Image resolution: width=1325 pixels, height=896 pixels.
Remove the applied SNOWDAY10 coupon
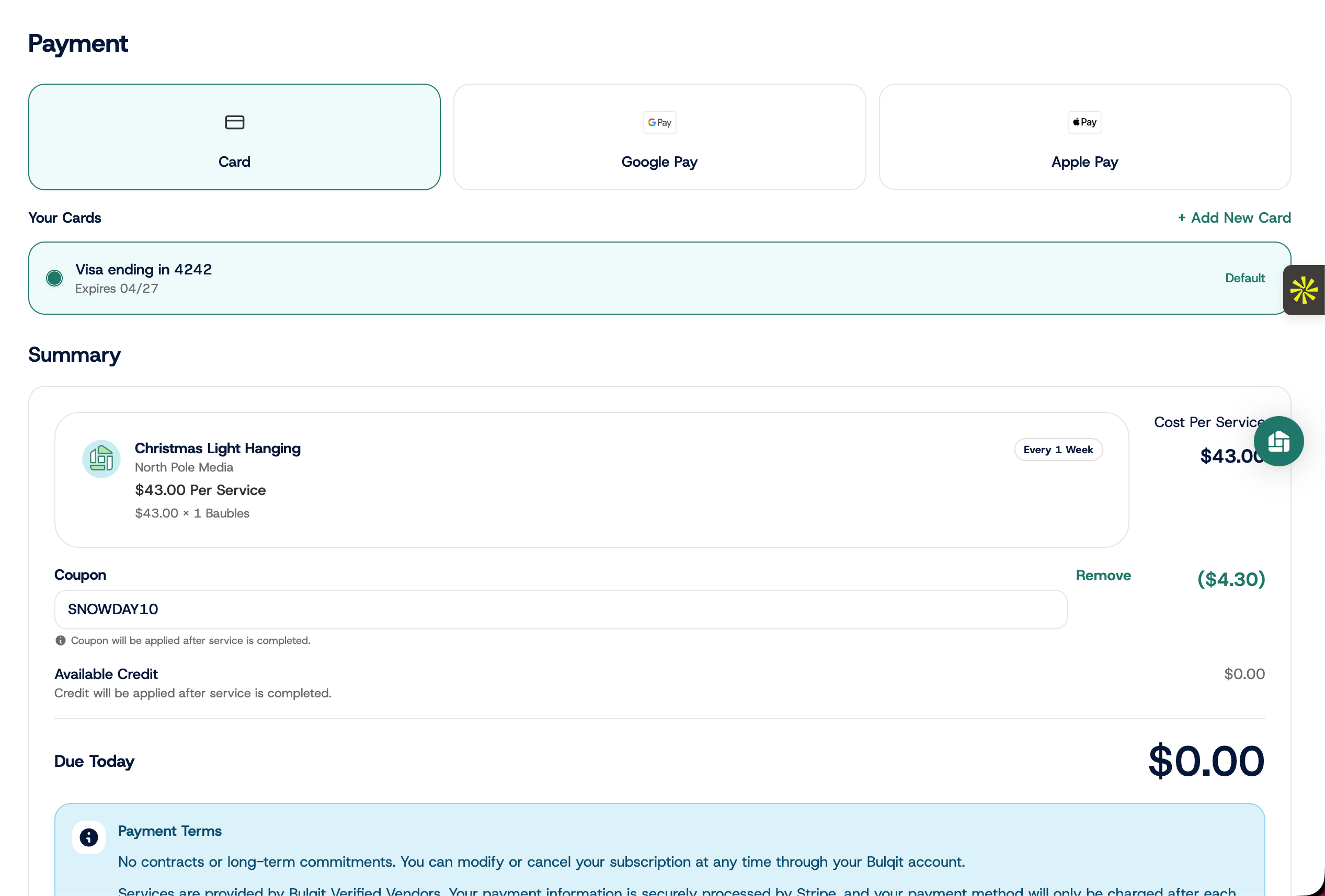tap(1103, 575)
